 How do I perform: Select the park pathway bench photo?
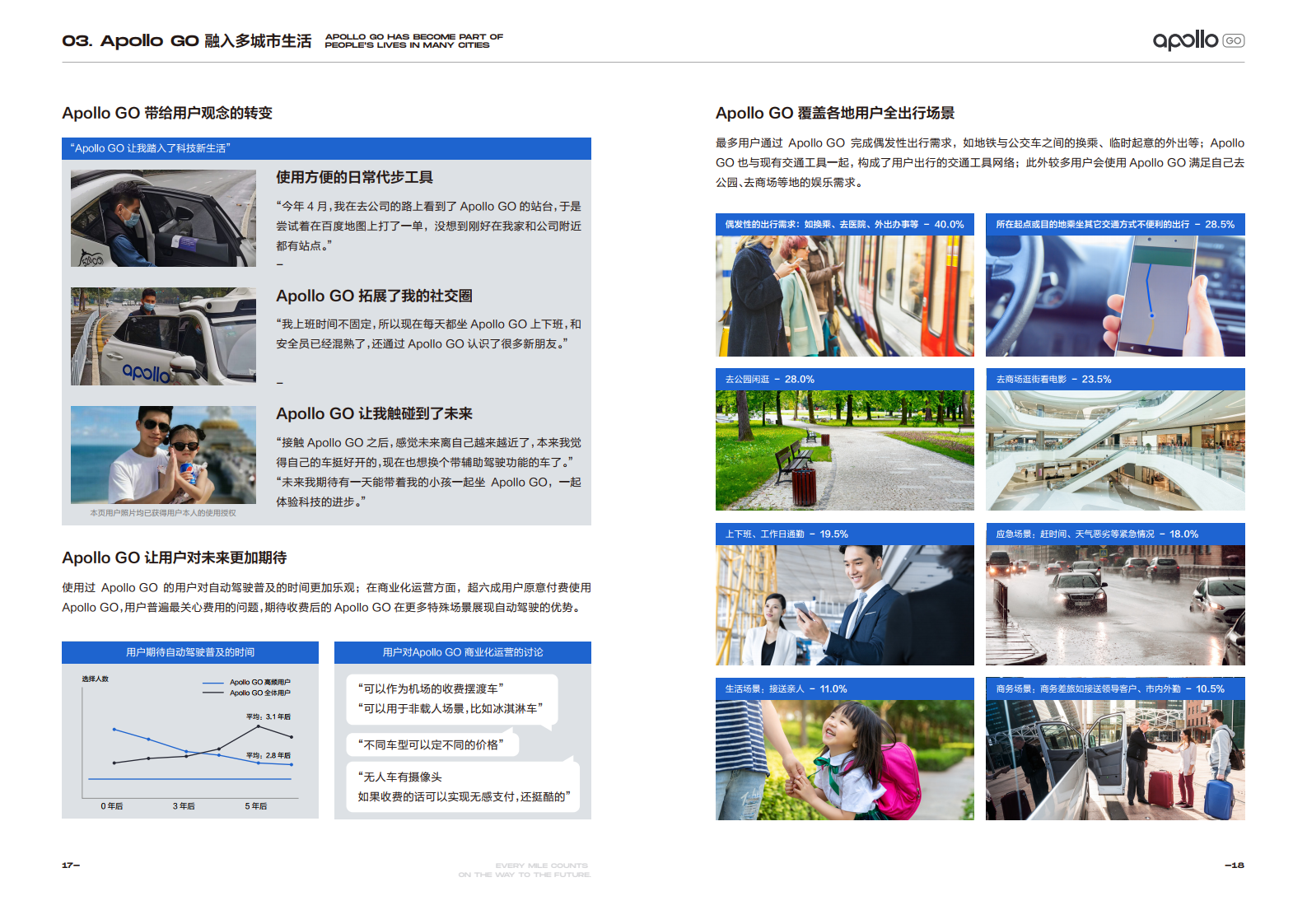(844, 450)
